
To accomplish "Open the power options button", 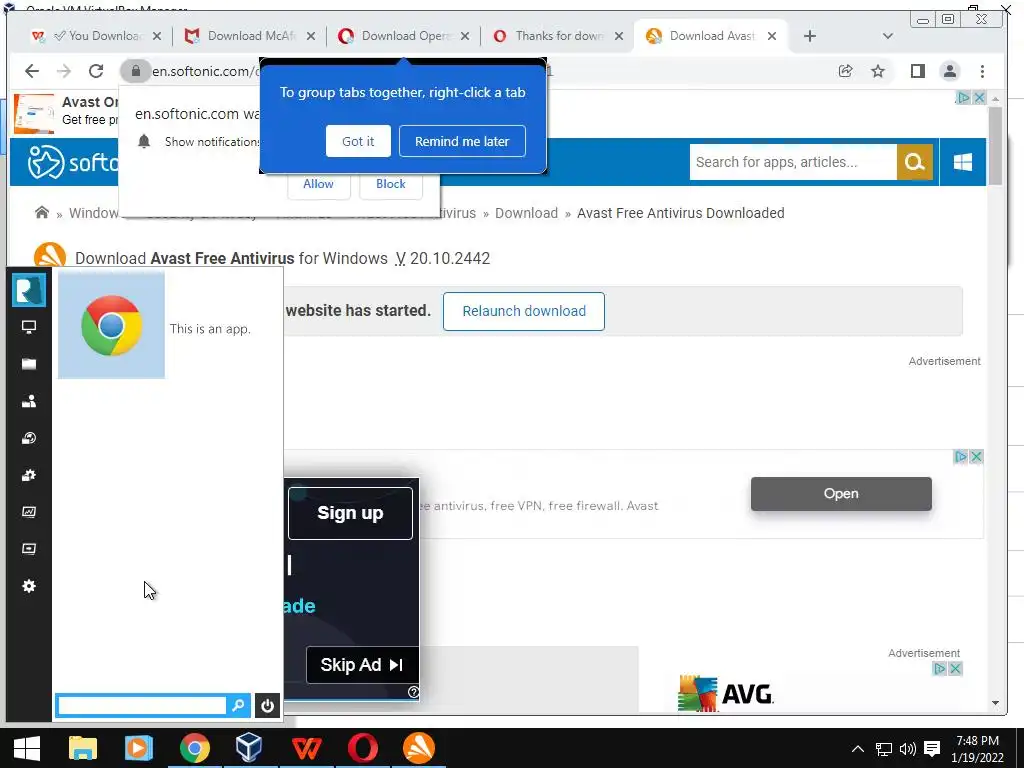I will tap(267, 705).
